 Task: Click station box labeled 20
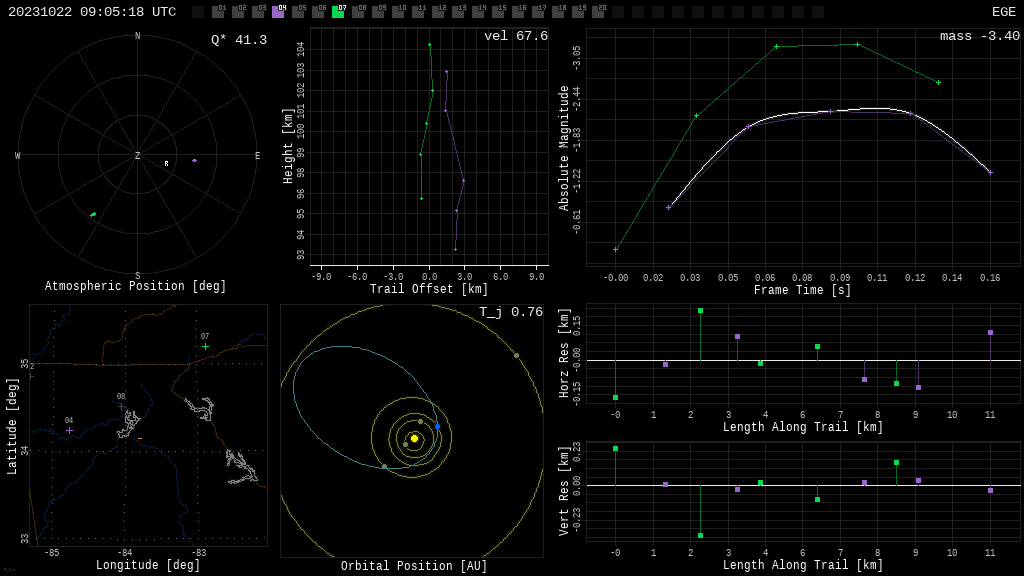pos(598,12)
